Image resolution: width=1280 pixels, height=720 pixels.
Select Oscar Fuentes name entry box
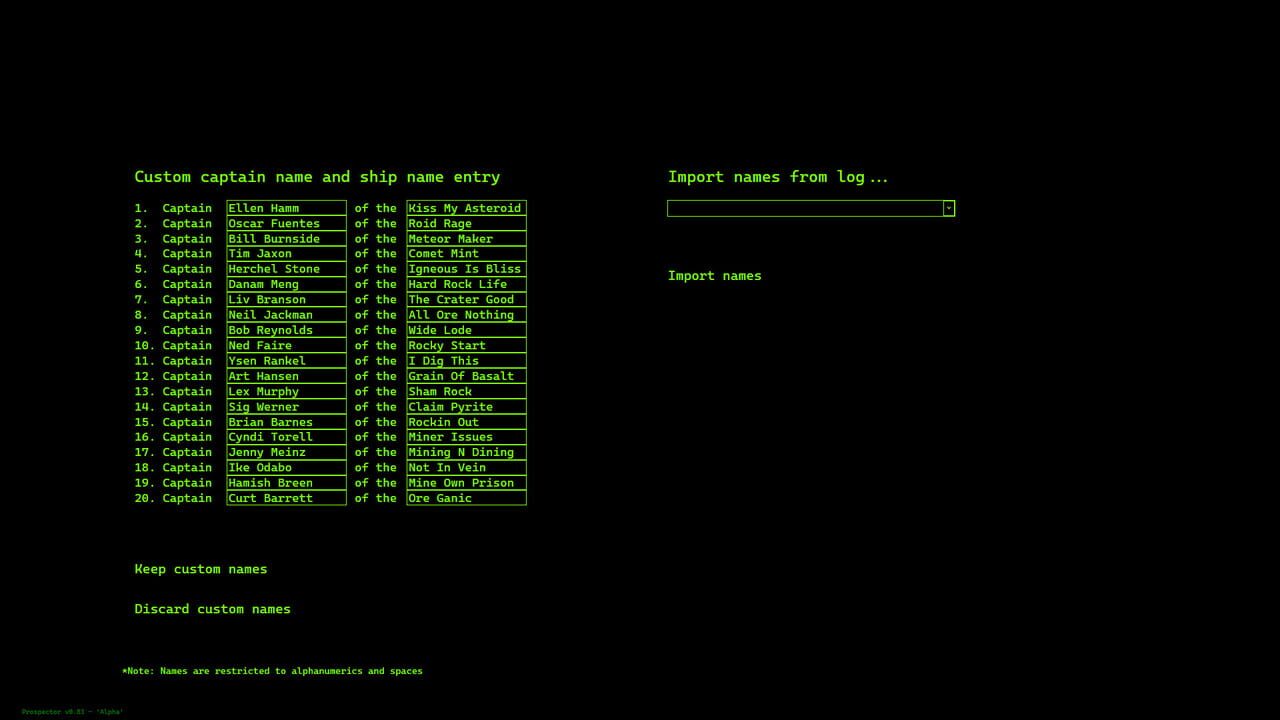coord(285,223)
